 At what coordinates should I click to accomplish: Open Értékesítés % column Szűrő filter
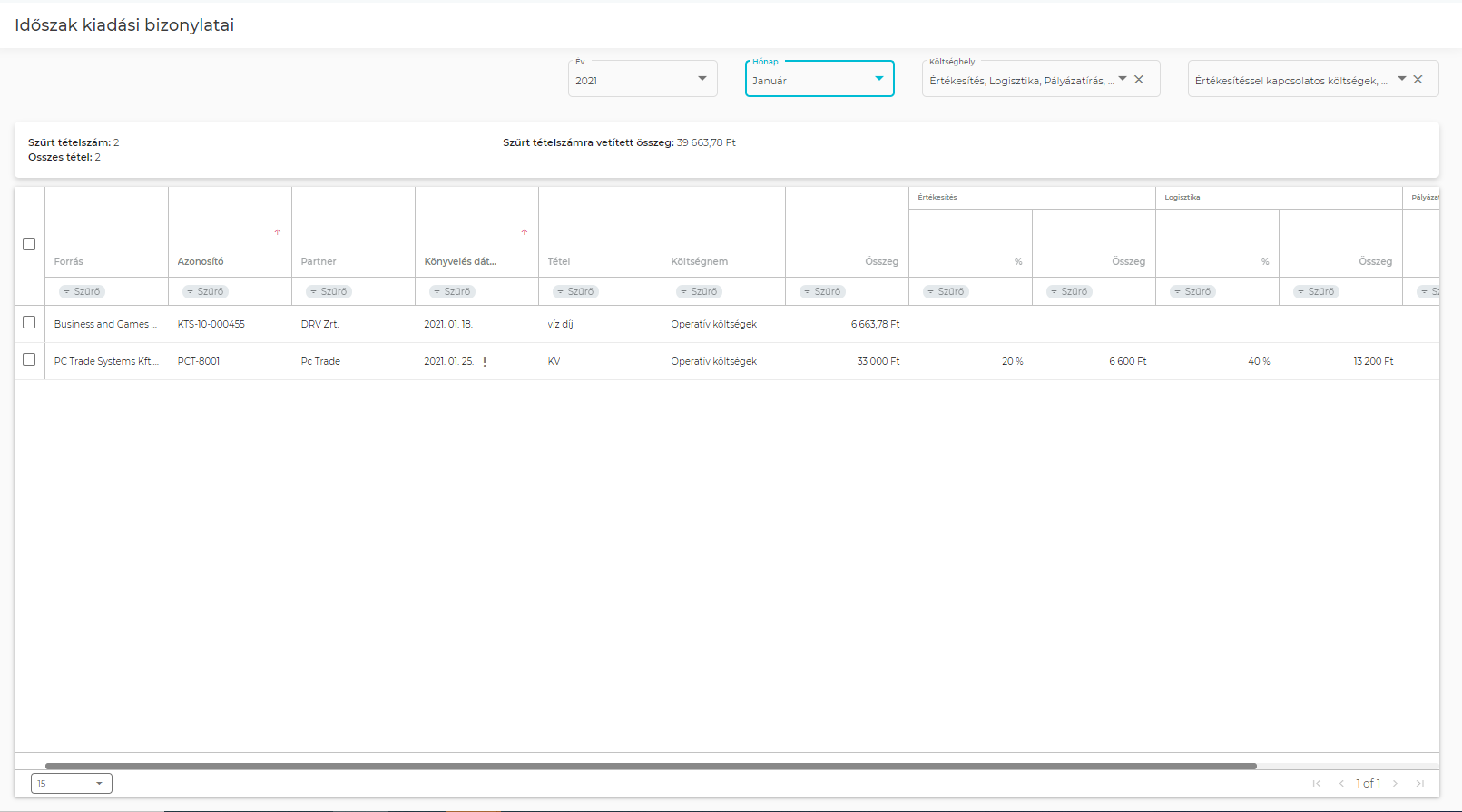coord(946,291)
